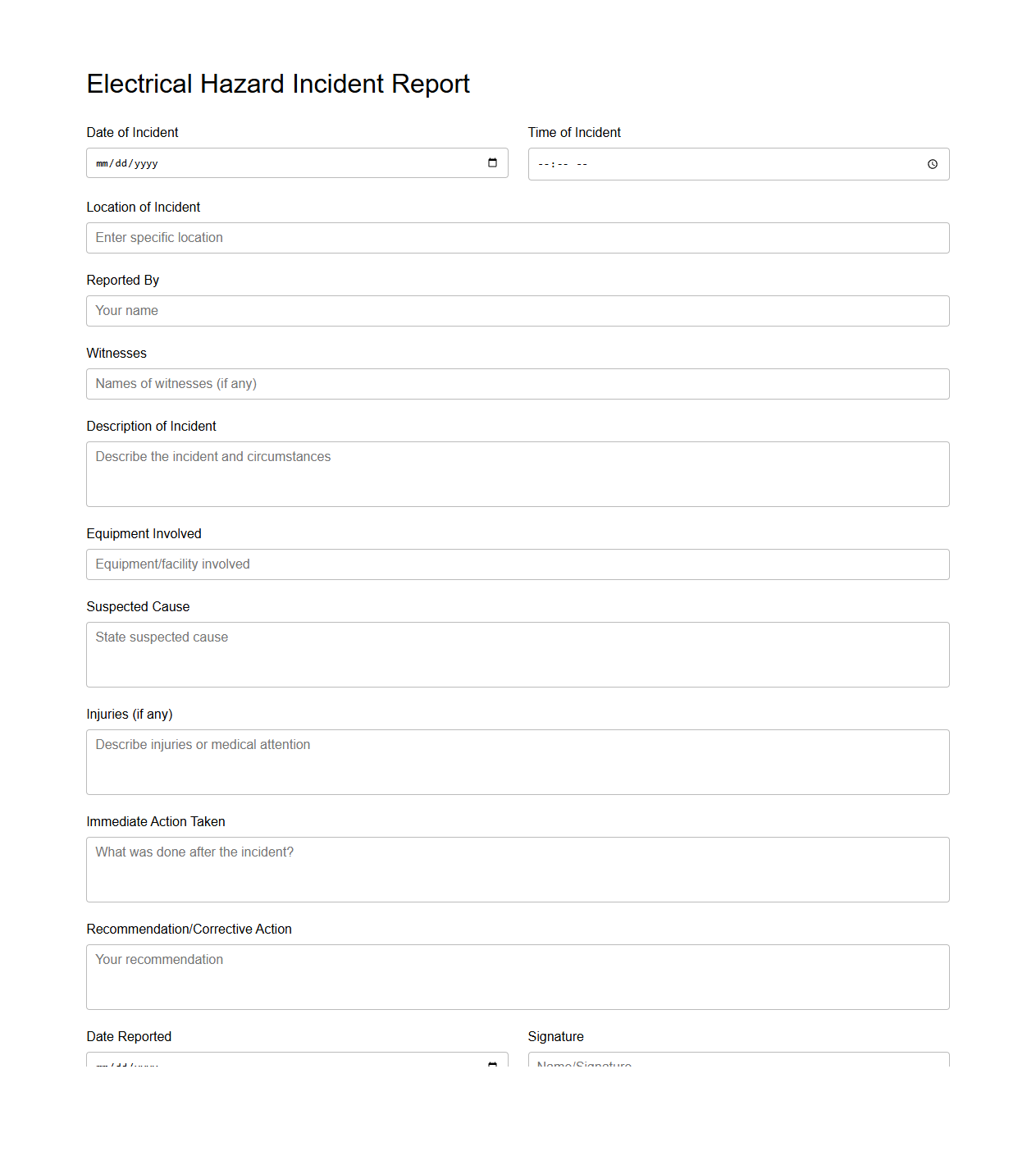1036x1165 pixels.
Task: Click the Signature field
Action: click(x=738, y=1065)
